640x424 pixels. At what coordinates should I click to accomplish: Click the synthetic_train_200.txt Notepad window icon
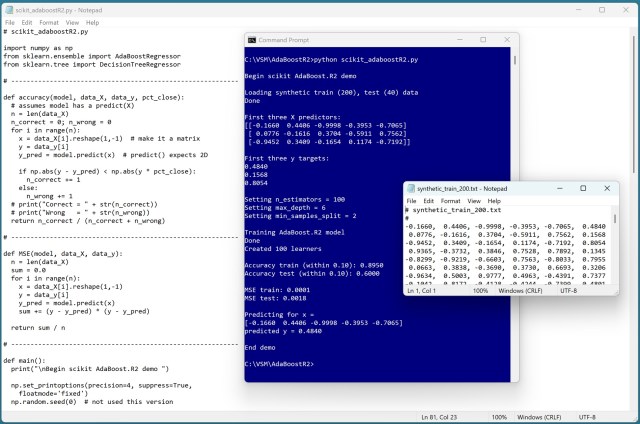click(x=411, y=188)
